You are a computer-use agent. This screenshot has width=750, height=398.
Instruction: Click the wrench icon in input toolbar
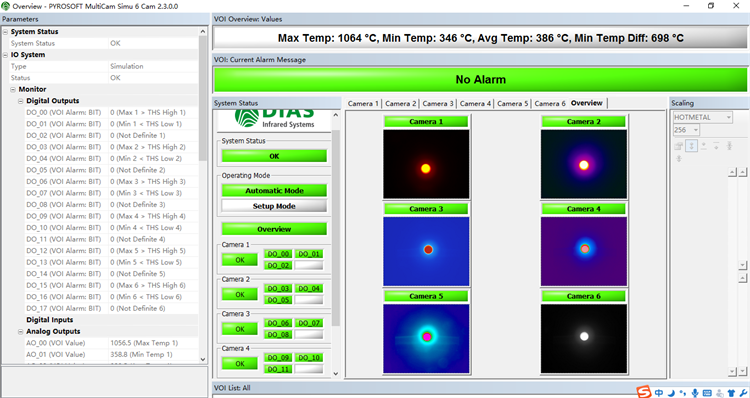(743, 393)
